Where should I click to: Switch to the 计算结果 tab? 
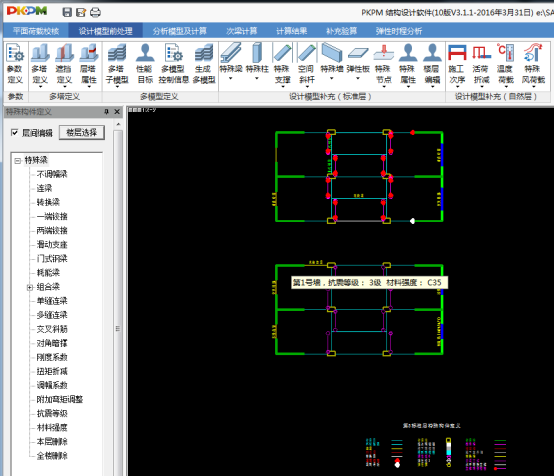pos(291,31)
